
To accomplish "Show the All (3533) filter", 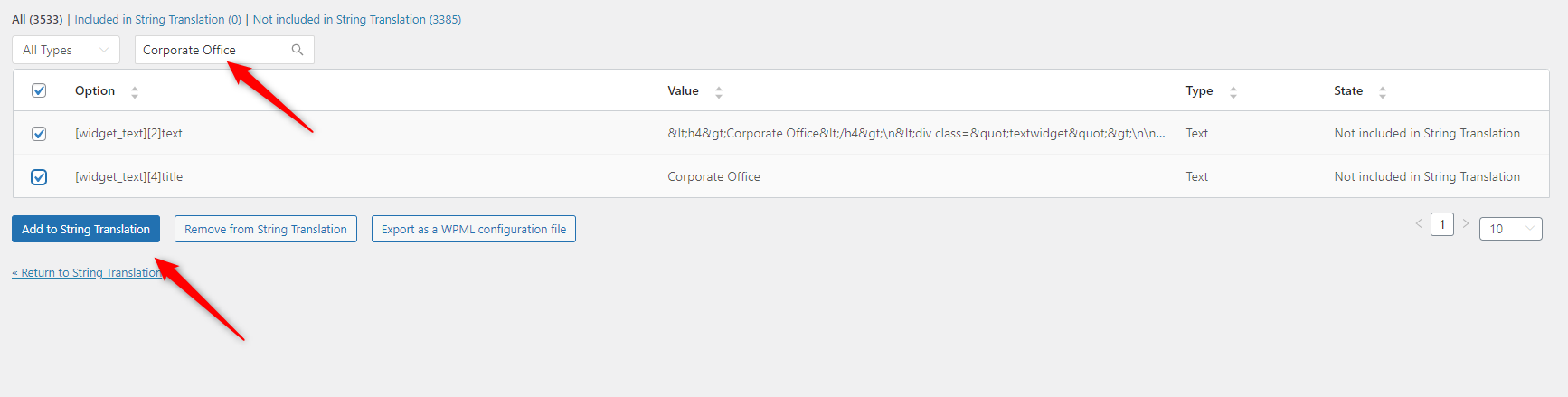I will 37,19.
